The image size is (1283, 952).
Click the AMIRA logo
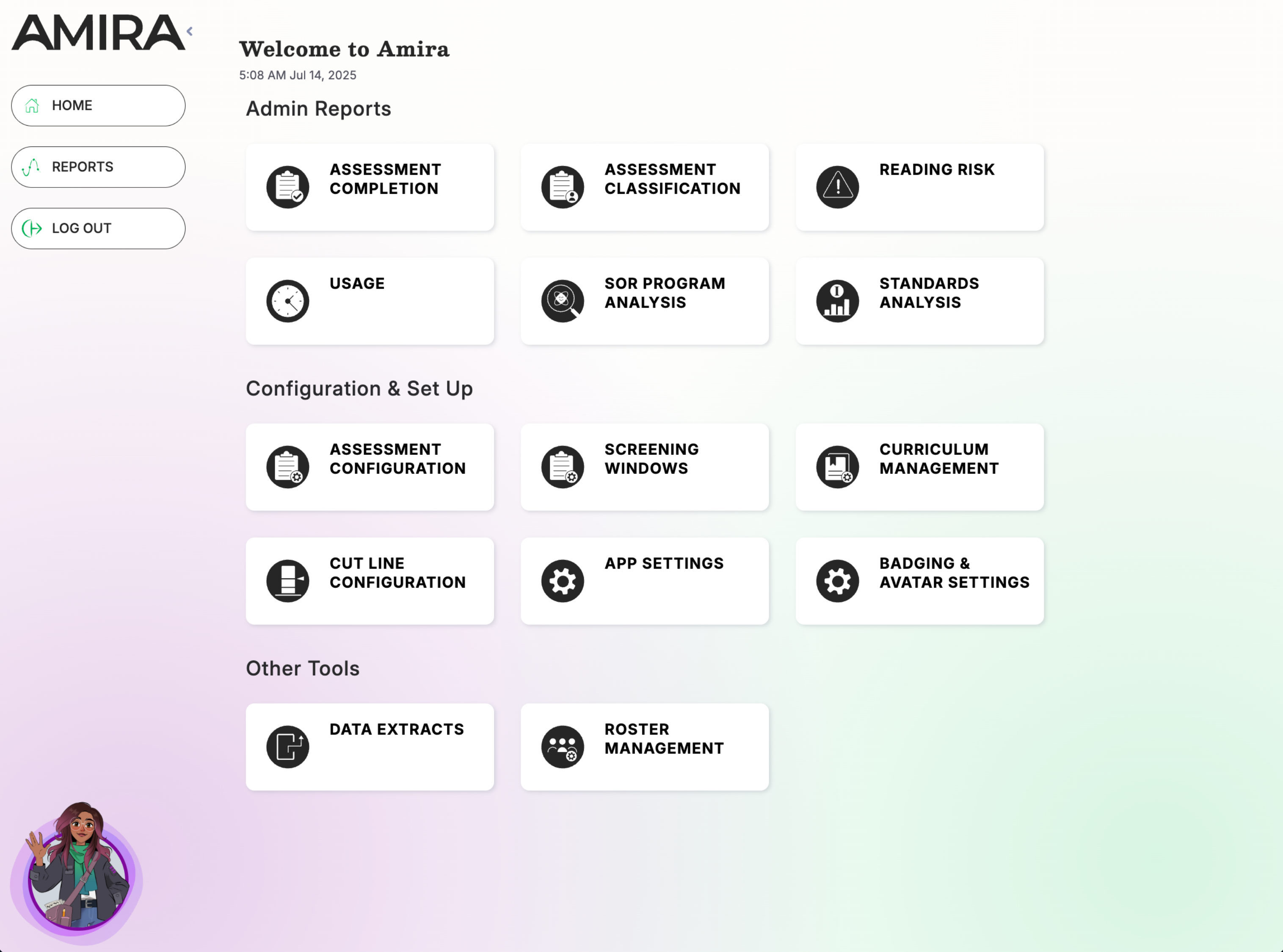pos(98,33)
